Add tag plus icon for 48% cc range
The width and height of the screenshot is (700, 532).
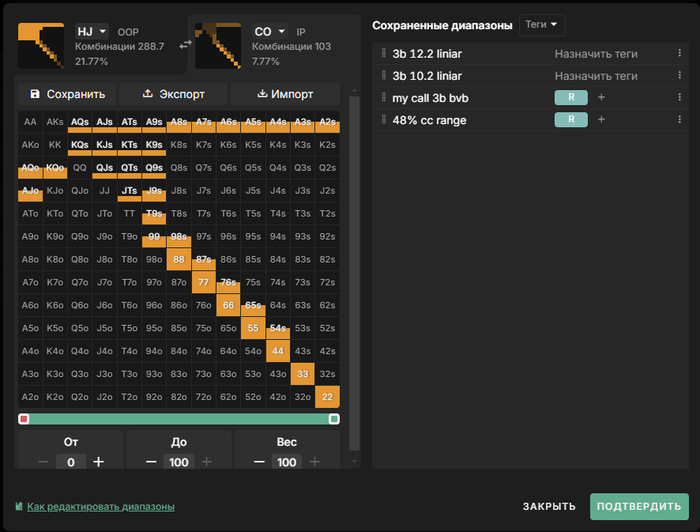601,120
